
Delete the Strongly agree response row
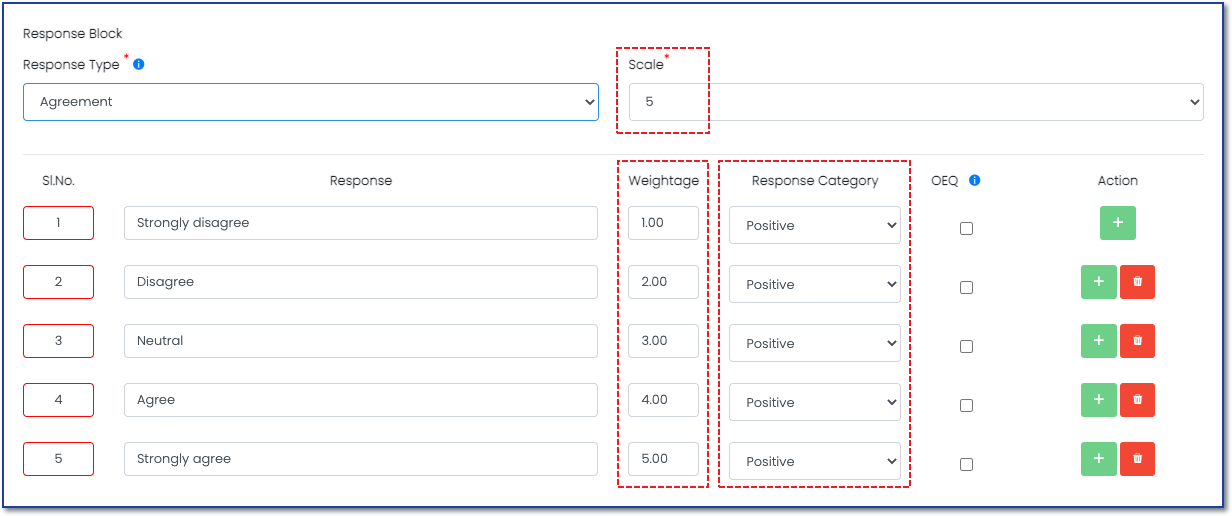(1137, 459)
